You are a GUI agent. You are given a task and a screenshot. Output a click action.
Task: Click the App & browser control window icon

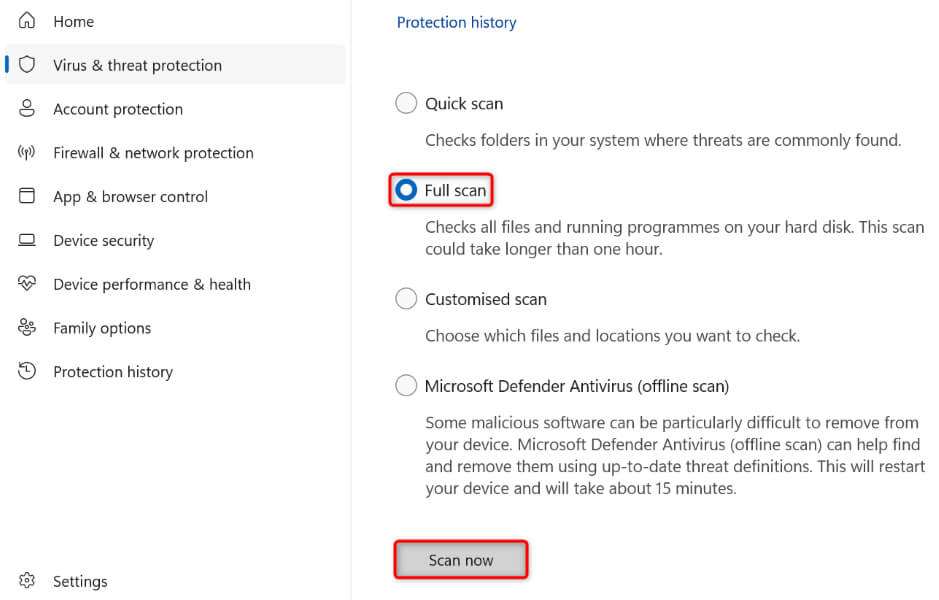click(27, 197)
